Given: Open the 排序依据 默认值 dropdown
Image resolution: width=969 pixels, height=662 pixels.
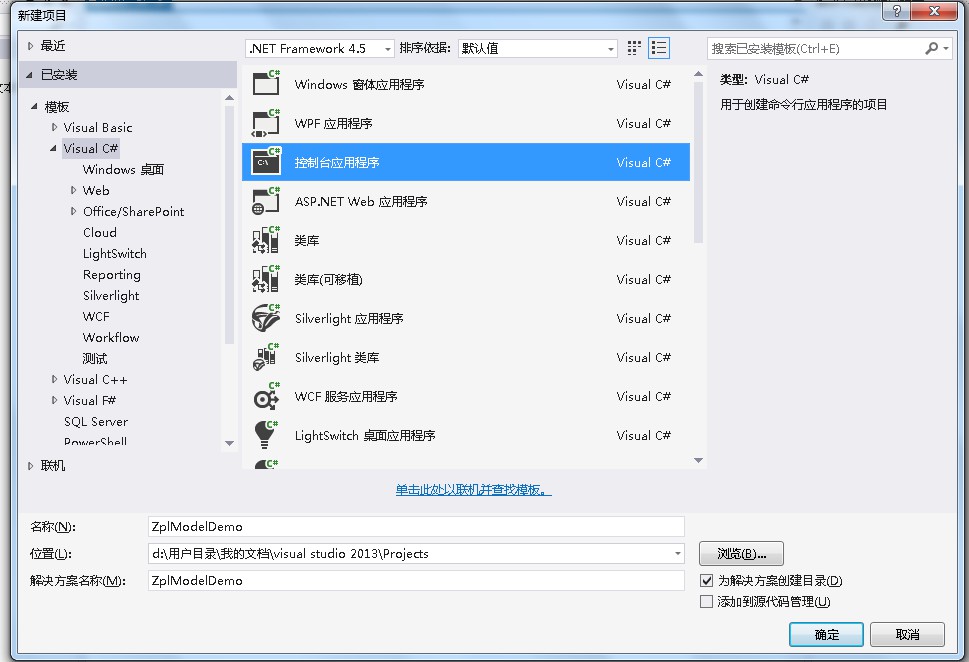Looking at the screenshot, I should pyautogui.click(x=611, y=49).
